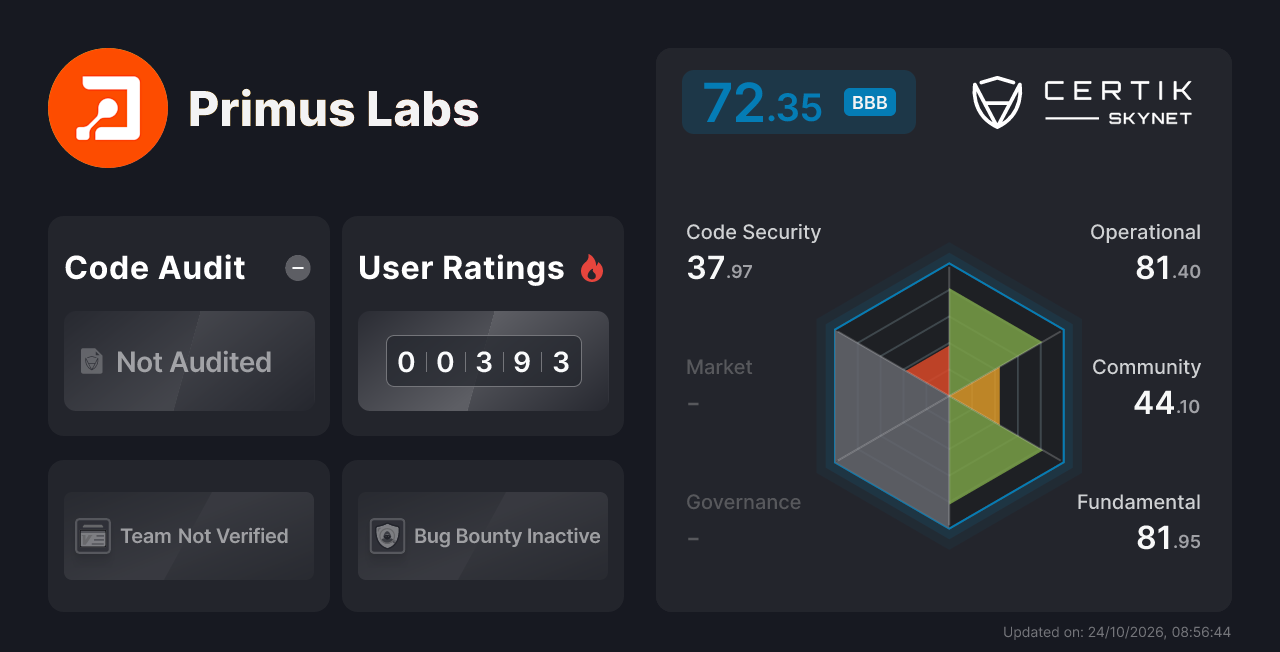Image resolution: width=1280 pixels, height=652 pixels.
Task: Open the Bug Bounty Inactive badge
Action: tap(483, 536)
